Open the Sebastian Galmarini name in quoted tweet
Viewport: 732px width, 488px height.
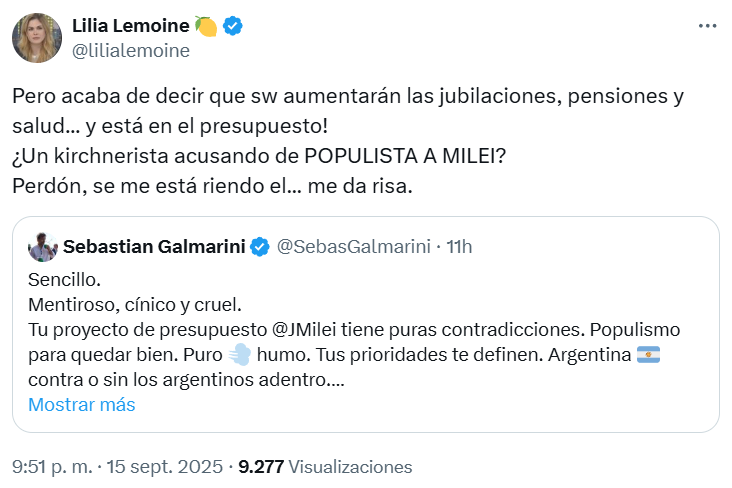[154, 246]
